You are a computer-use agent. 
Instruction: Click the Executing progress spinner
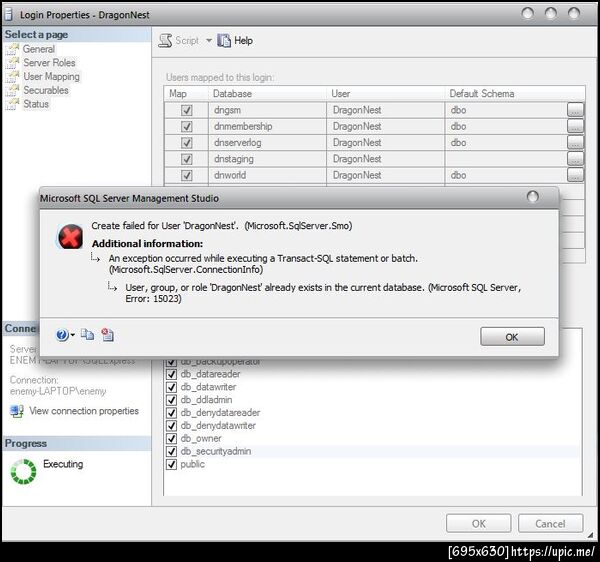pyautogui.click(x=23, y=471)
